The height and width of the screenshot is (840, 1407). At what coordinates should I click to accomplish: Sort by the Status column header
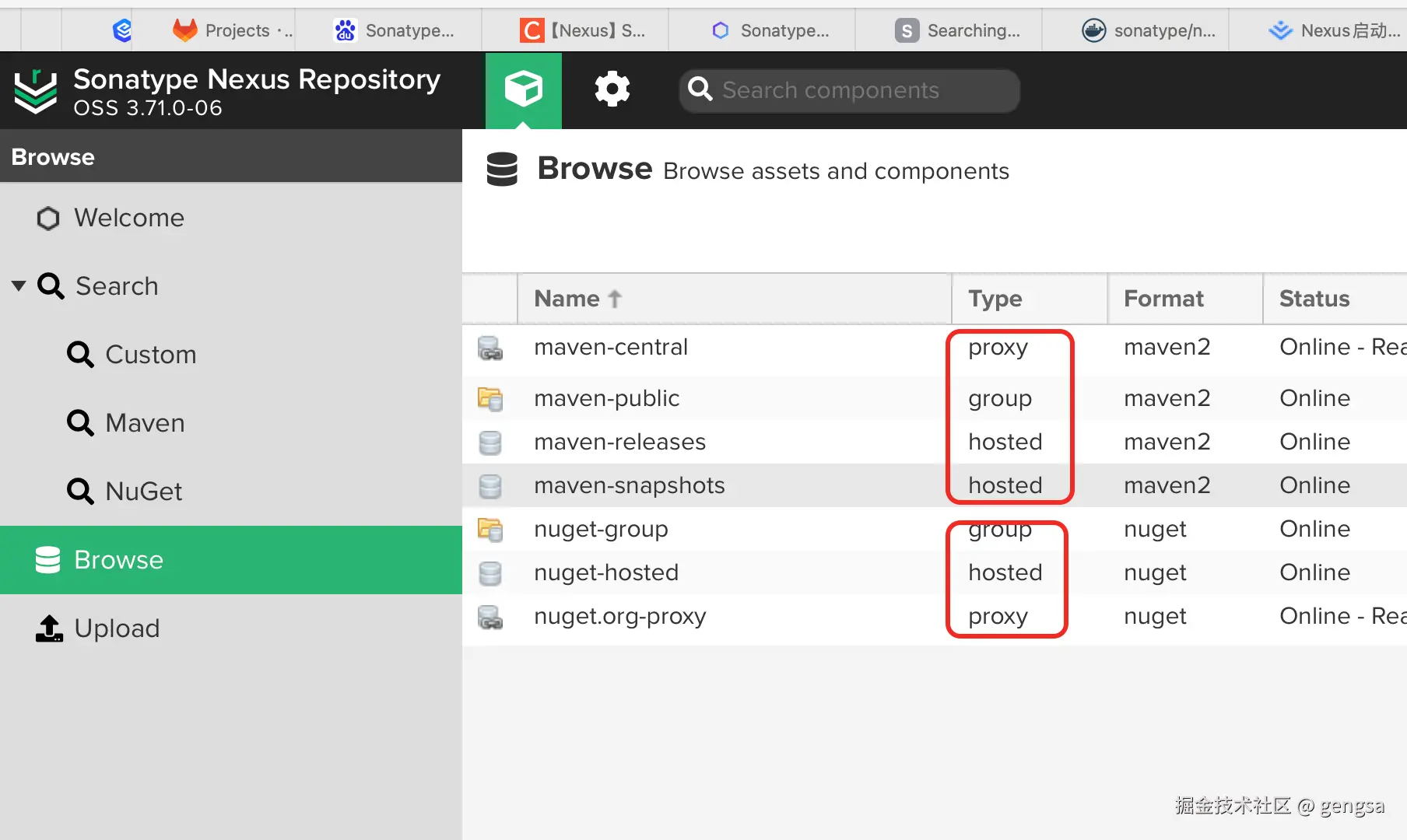(x=1335, y=299)
